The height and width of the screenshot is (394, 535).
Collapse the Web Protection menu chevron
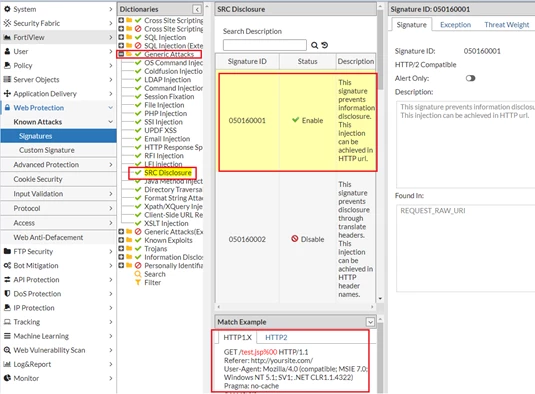pos(111,108)
